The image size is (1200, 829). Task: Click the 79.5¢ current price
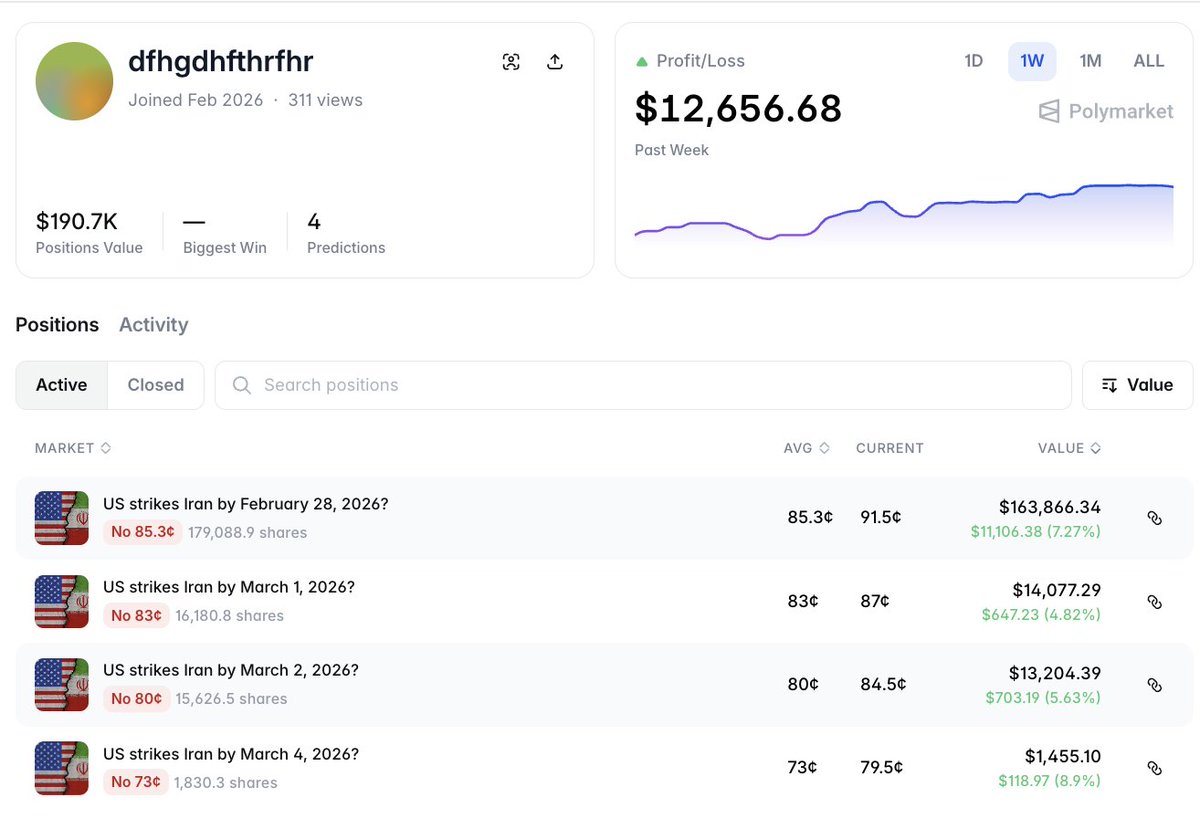882,768
